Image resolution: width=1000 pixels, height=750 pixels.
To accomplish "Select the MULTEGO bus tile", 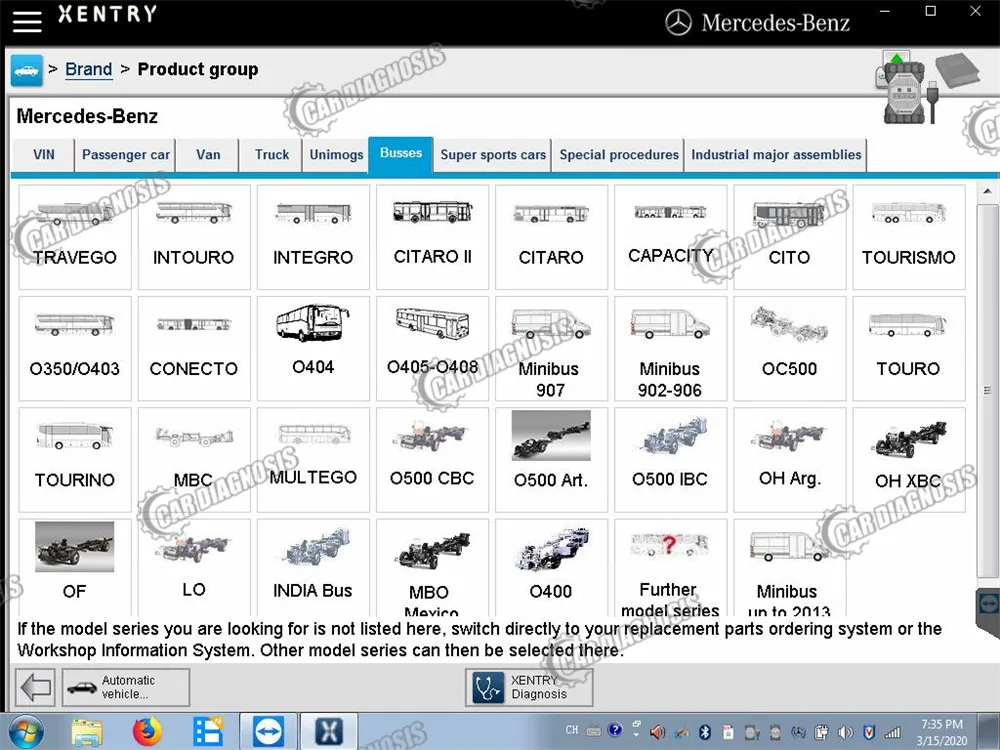I will (x=313, y=460).
